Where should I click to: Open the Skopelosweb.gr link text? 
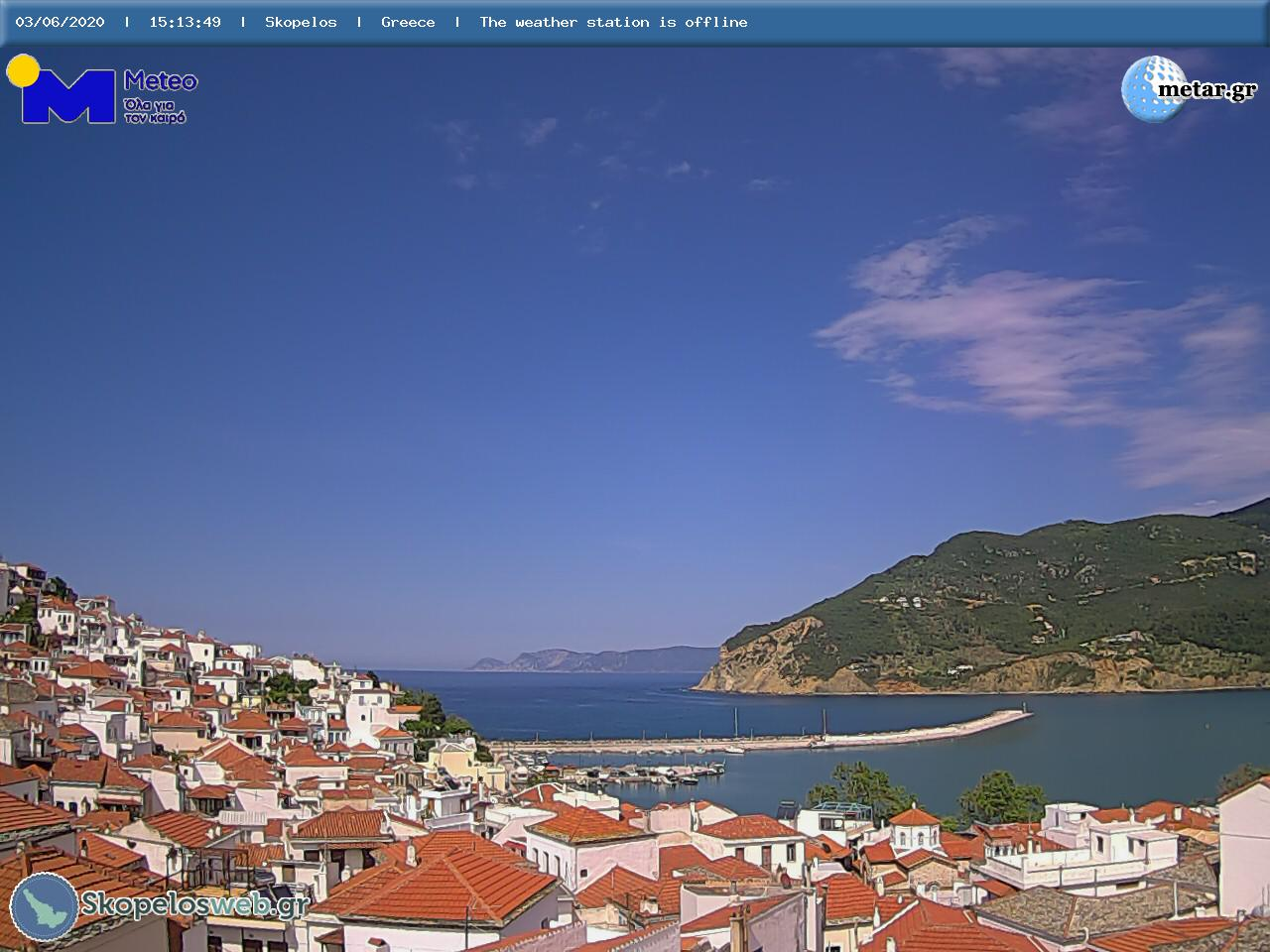click(x=194, y=904)
